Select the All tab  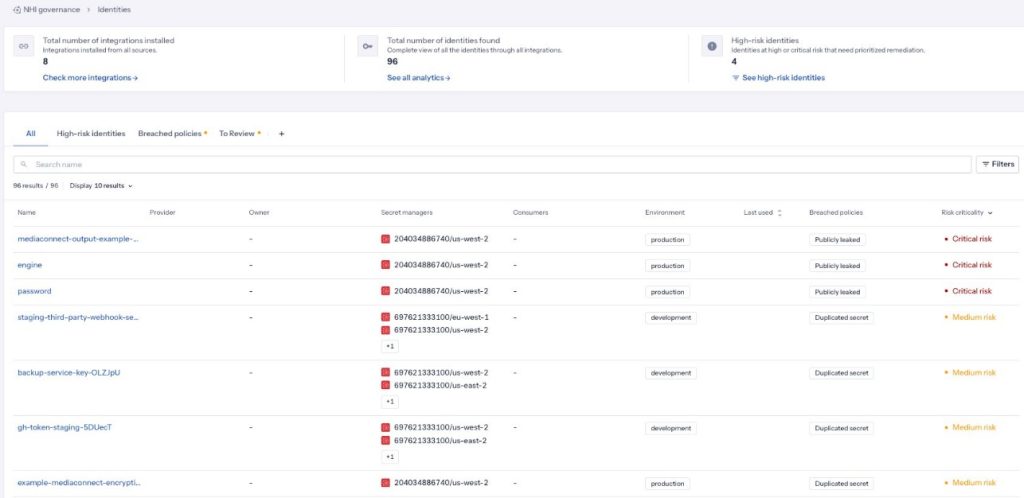(x=31, y=134)
